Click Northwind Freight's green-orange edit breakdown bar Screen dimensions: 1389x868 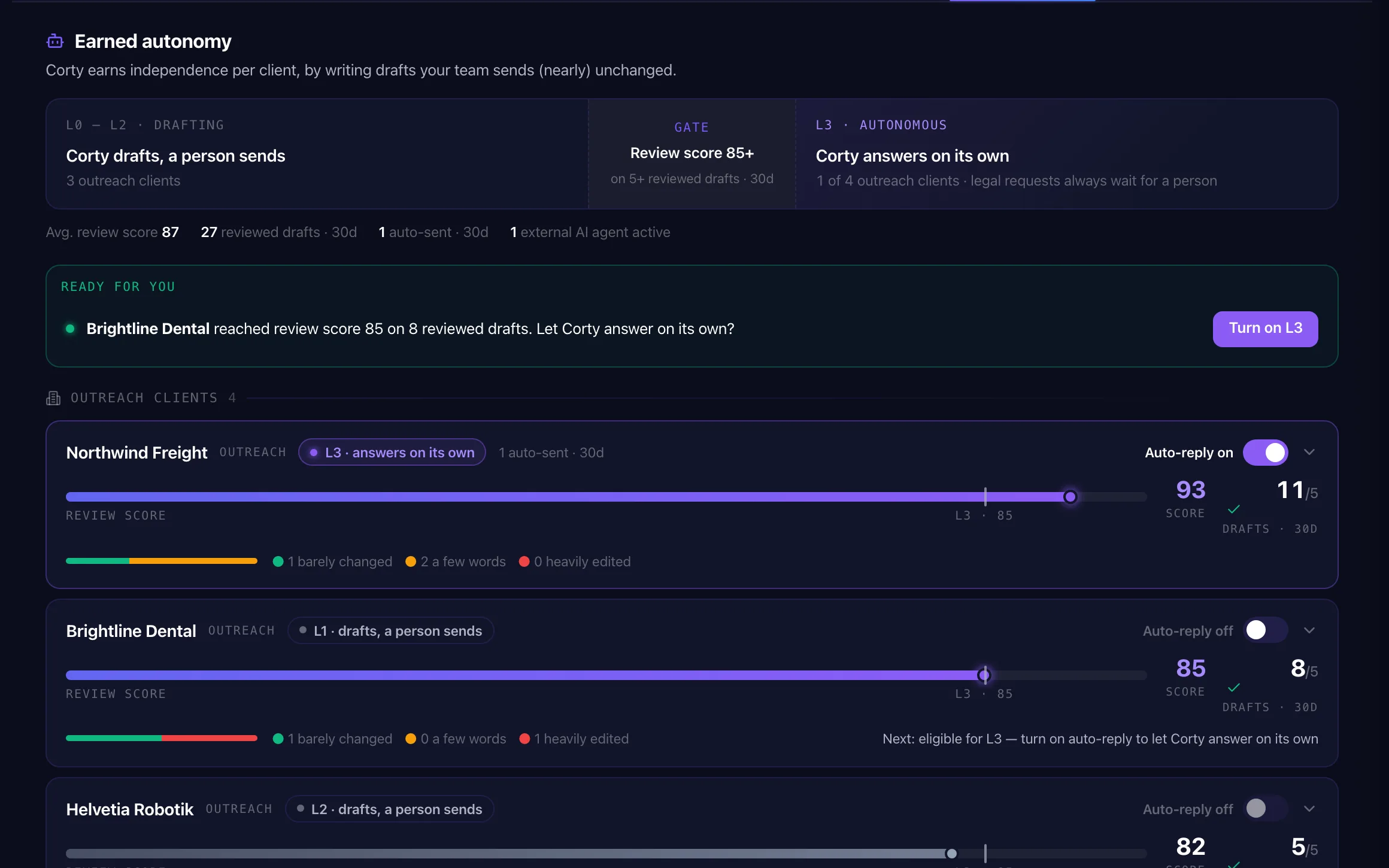[x=162, y=562]
